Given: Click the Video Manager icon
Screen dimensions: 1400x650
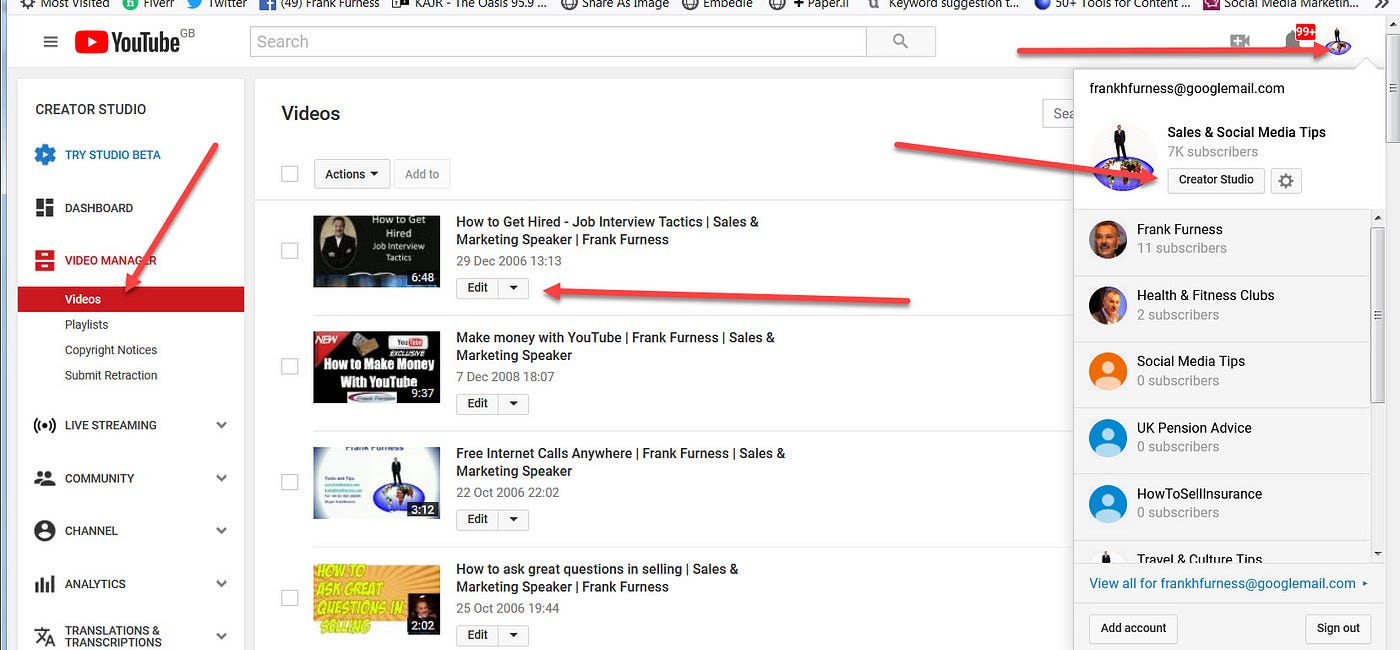Looking at the screenshot, I should click(x=45, y=261).
